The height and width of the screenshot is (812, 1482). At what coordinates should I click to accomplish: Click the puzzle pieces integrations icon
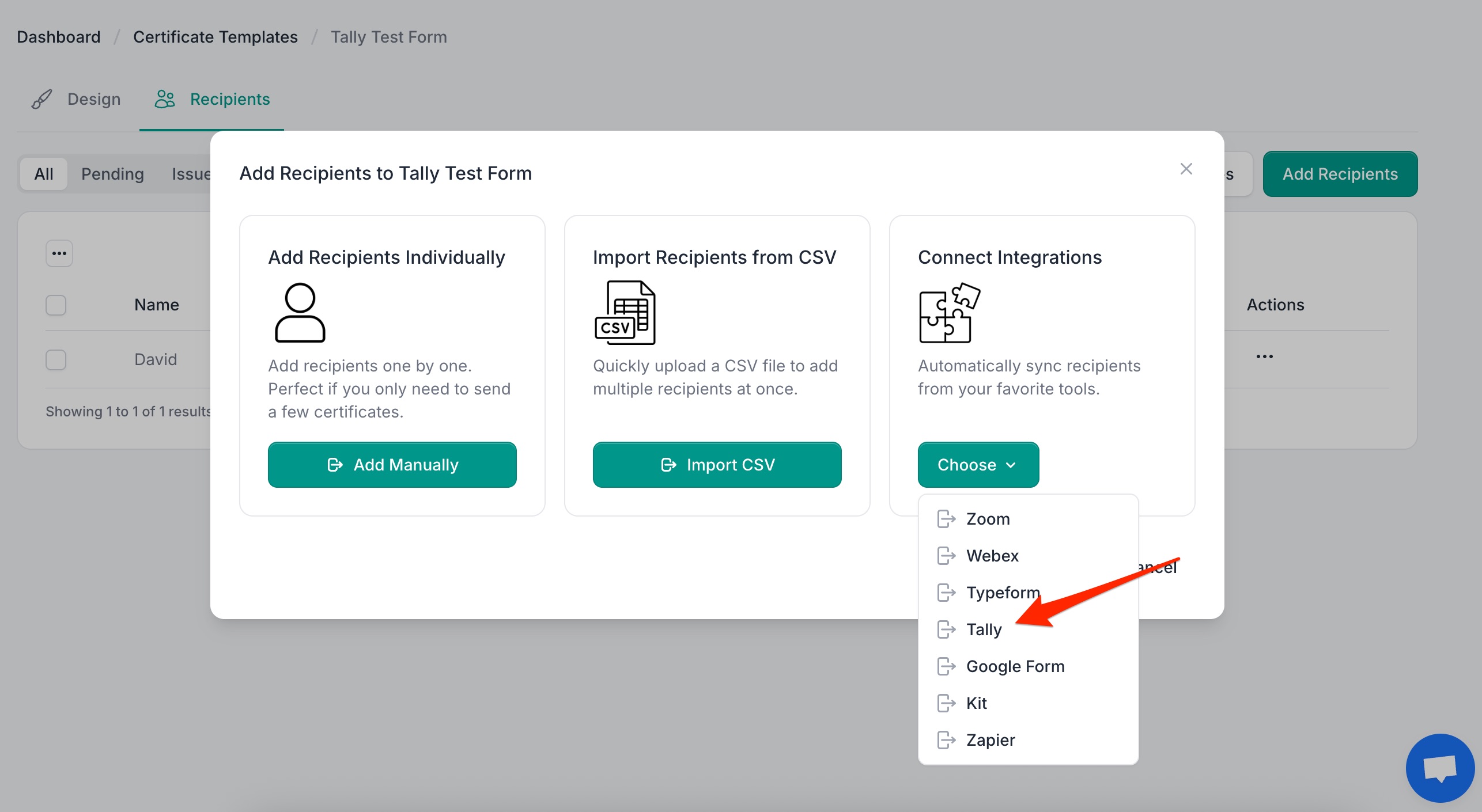(x=949, y=313)
